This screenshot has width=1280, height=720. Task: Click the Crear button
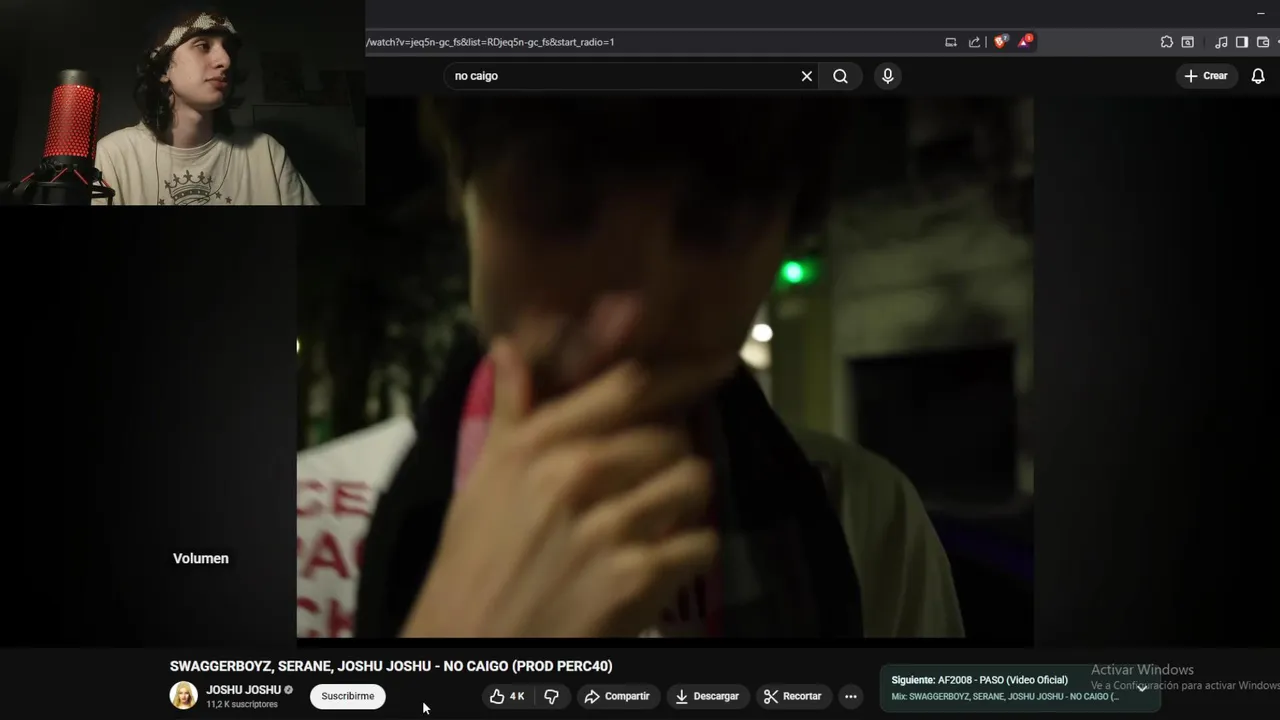1206,76
